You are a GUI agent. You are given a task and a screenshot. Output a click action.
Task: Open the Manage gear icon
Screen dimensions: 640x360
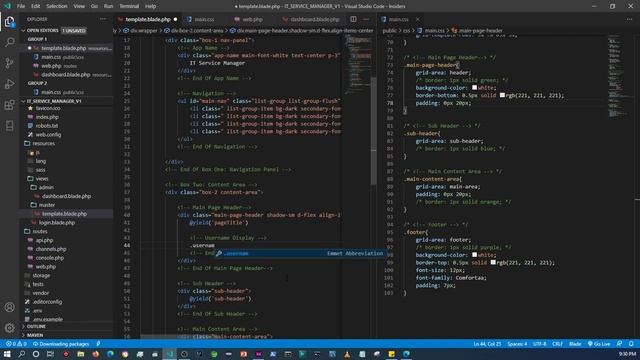point(9,327)
